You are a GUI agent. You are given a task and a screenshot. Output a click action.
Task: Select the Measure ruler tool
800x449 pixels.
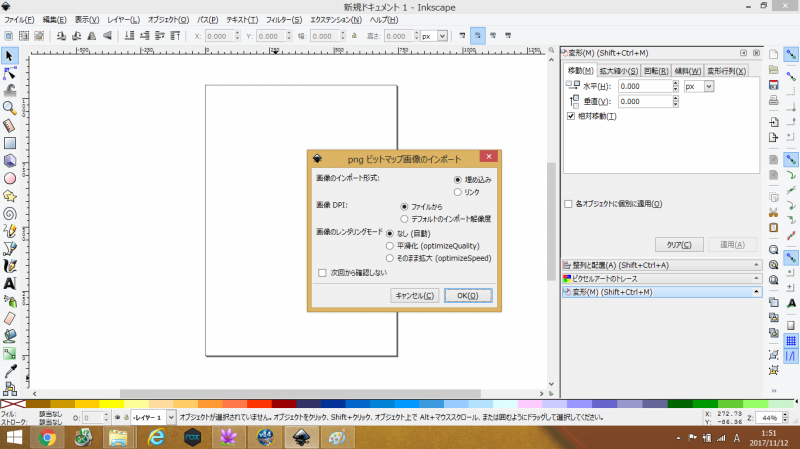pos(9,126)
